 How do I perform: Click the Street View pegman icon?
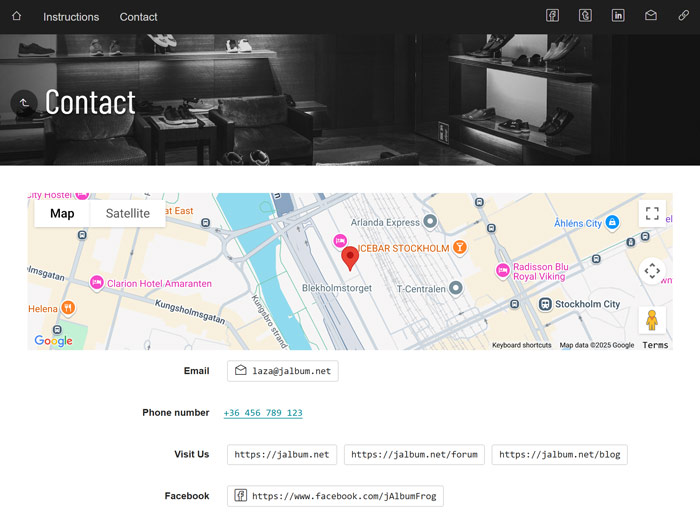point(652,321)
